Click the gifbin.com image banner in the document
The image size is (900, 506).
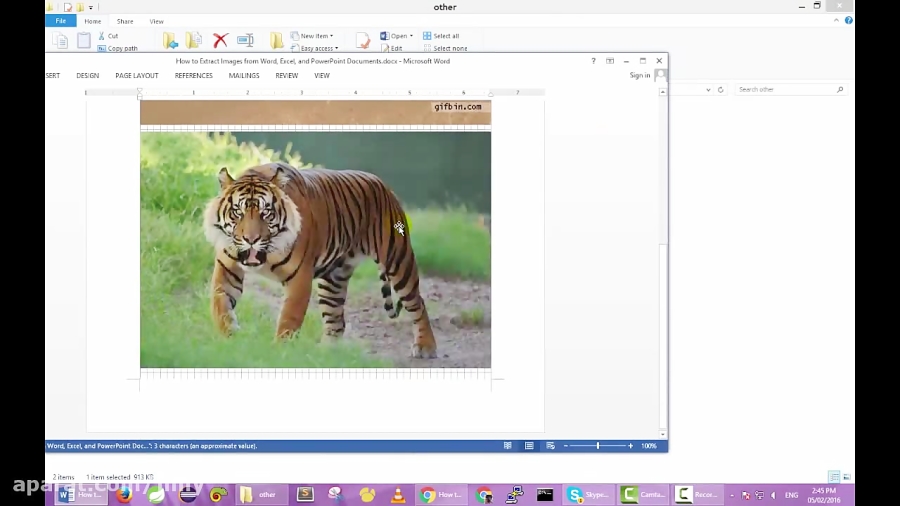pyautogui.click(x=316, y=112)
